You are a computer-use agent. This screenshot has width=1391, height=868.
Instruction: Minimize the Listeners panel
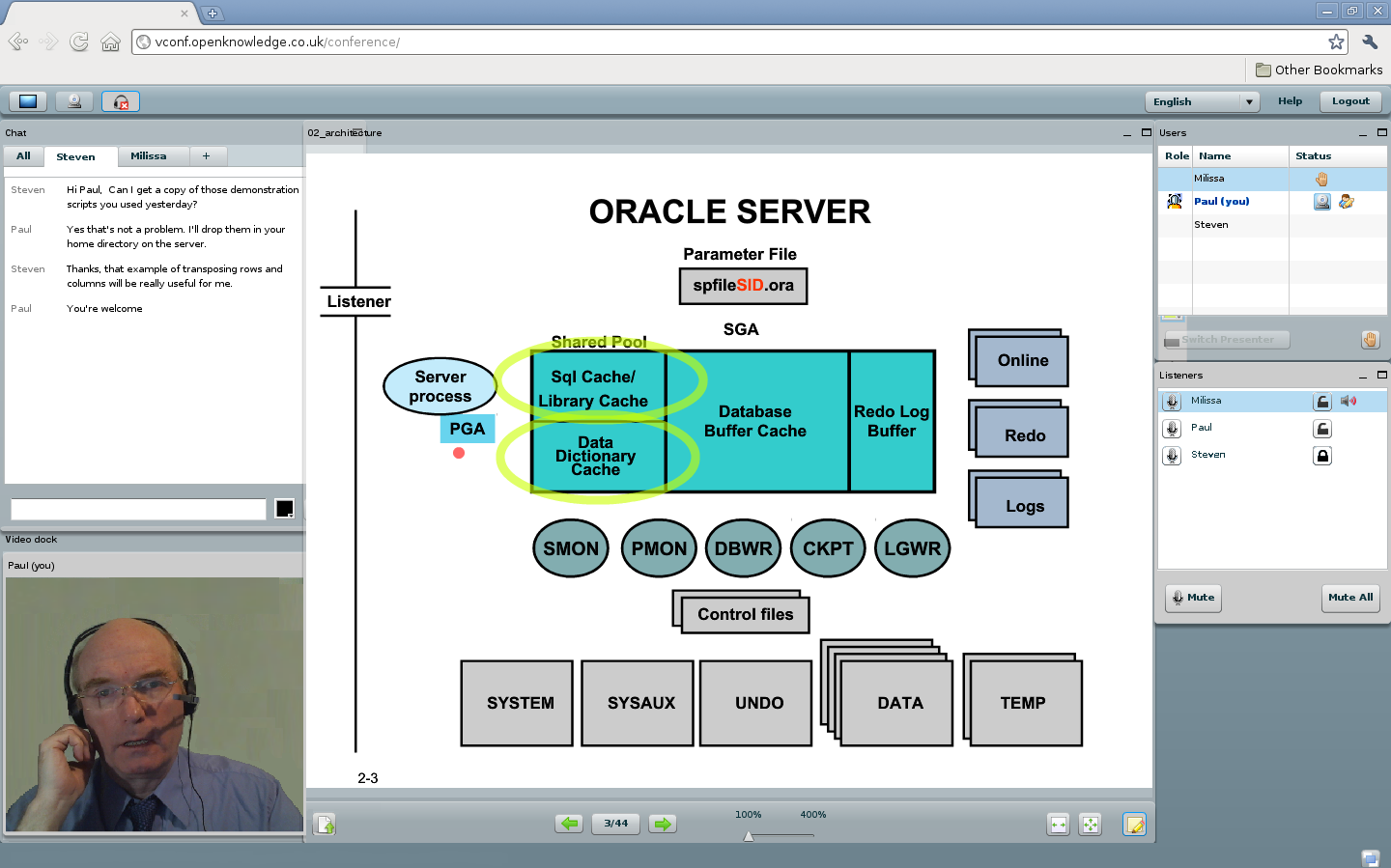1363,376
